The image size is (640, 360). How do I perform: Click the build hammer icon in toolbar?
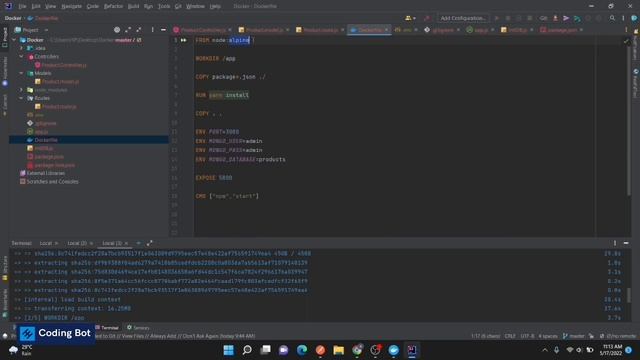click(x=427, y=18)
